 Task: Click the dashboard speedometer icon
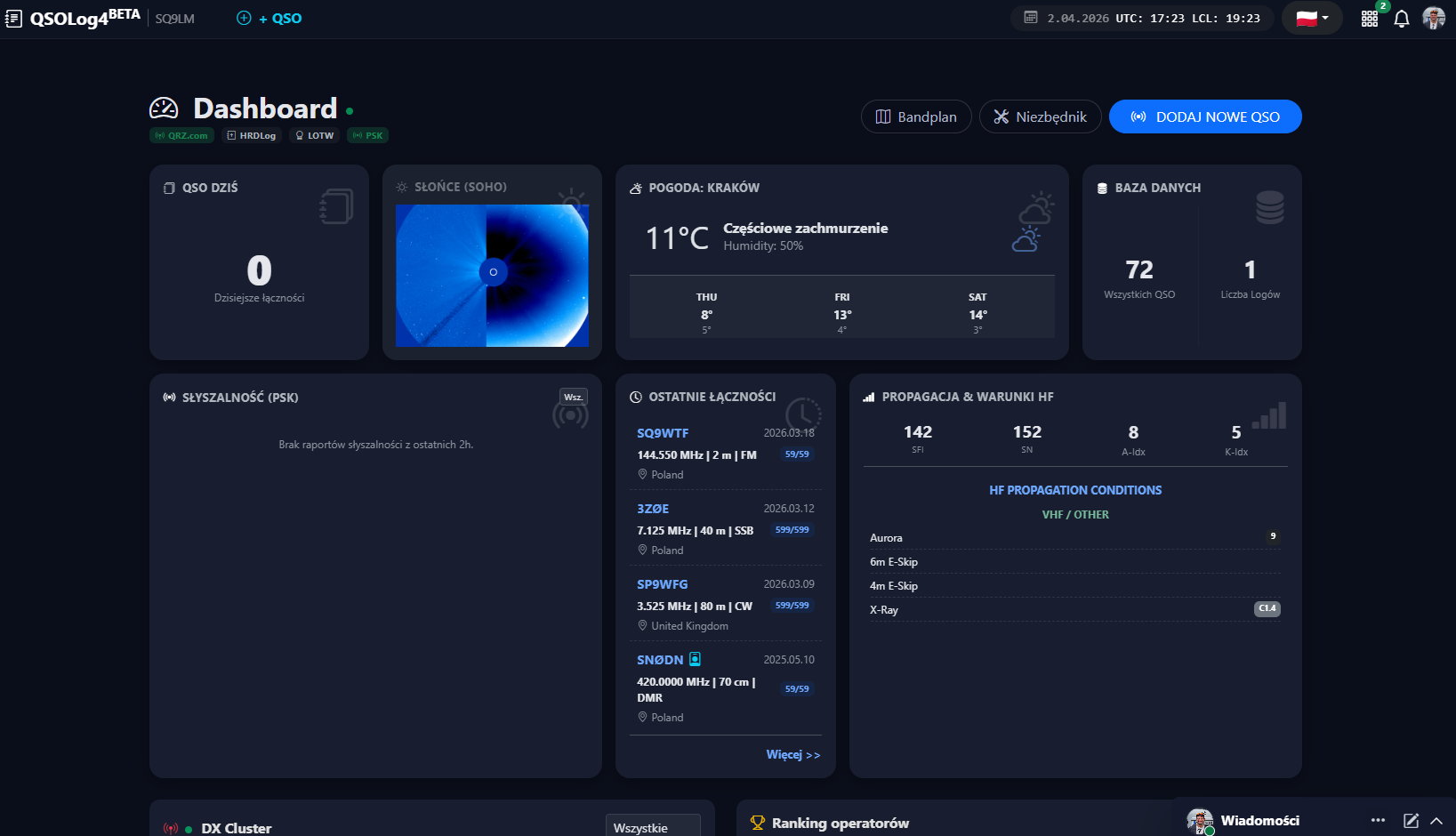164,109
